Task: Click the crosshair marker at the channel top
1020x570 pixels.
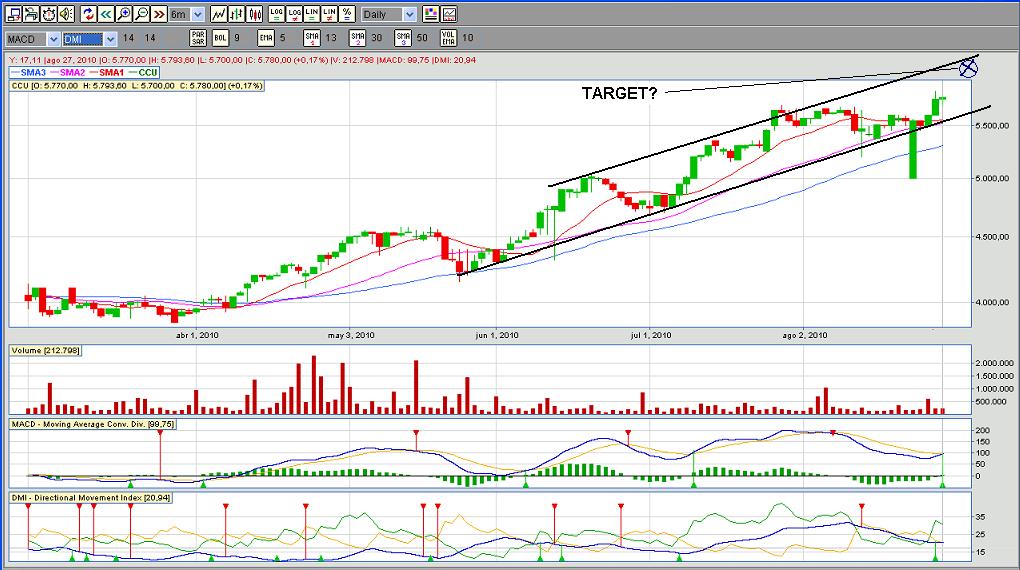Action: click(x=969, y=68)
